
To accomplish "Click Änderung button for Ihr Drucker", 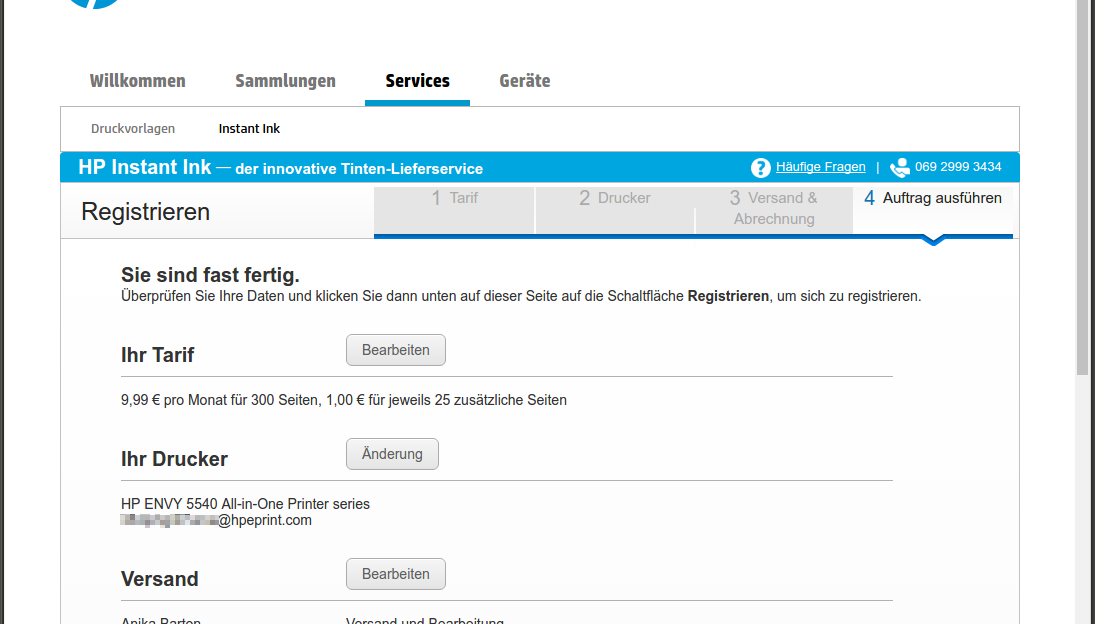I will click(392, 454).
